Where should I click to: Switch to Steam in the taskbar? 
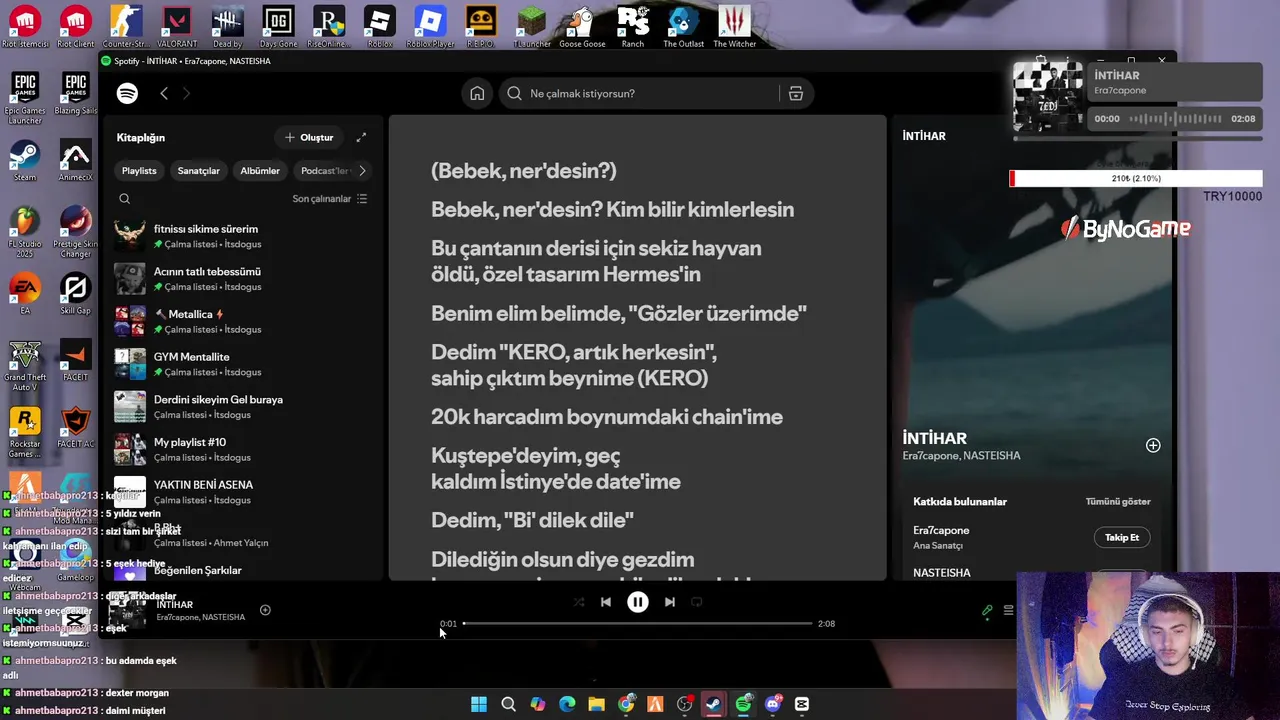(x=714, y=704)
